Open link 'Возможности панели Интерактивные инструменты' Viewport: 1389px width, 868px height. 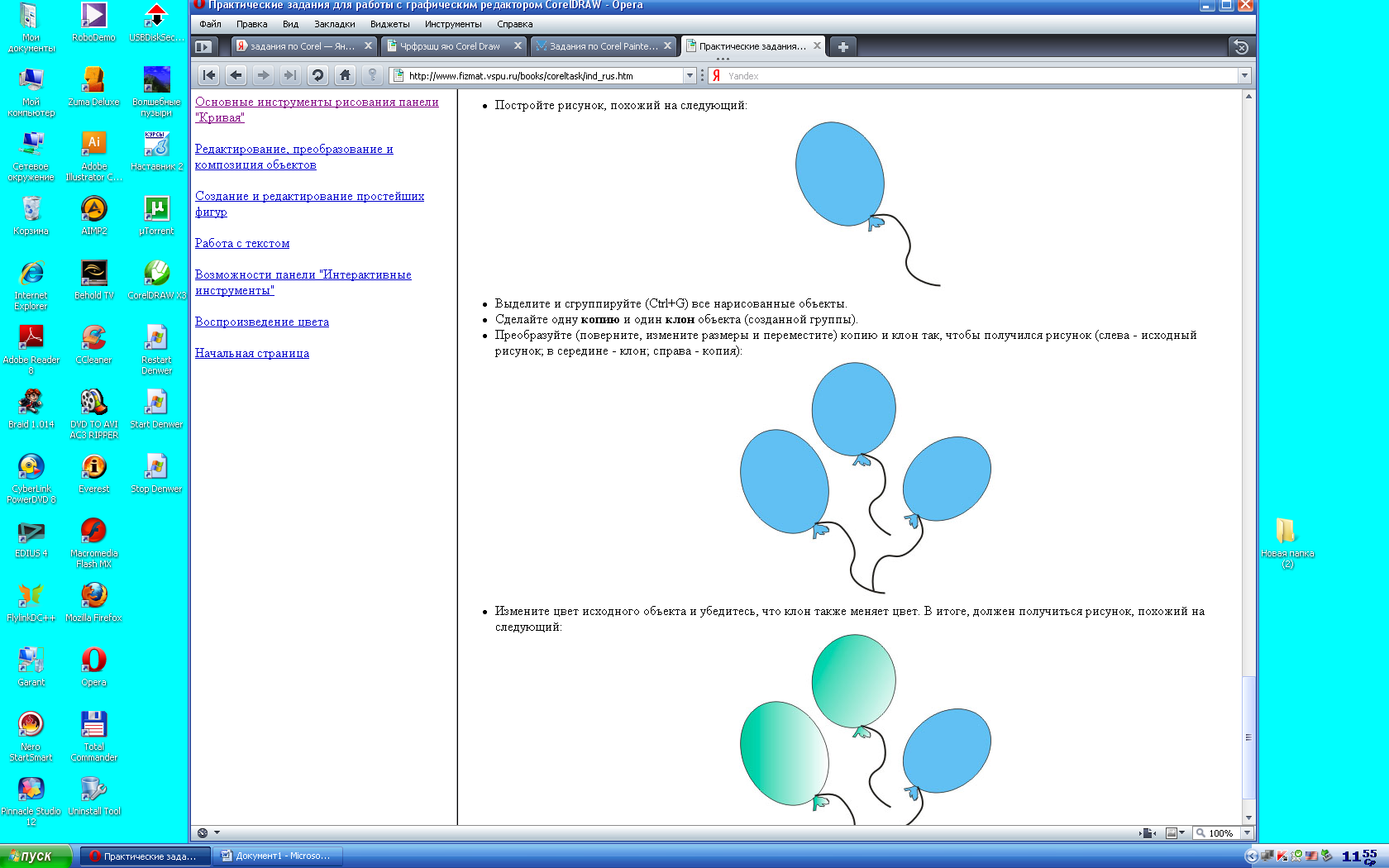click(x=303, y=283)
